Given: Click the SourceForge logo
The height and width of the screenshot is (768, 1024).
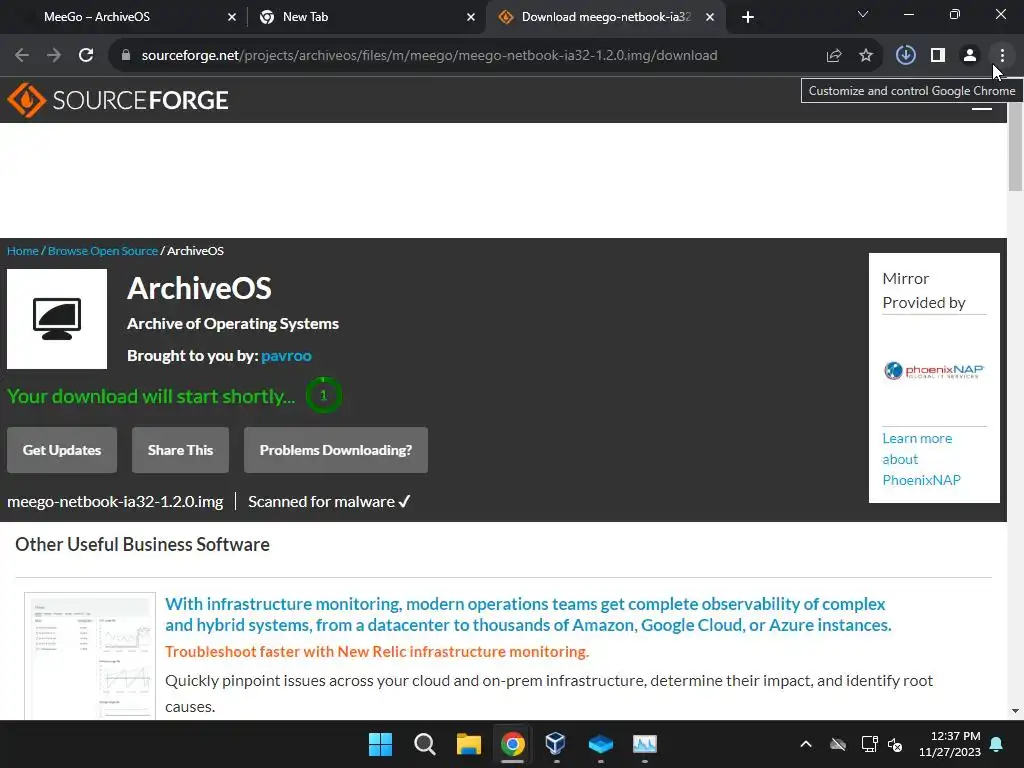Looking at the screenshot, I should click(x=118, y=100).
